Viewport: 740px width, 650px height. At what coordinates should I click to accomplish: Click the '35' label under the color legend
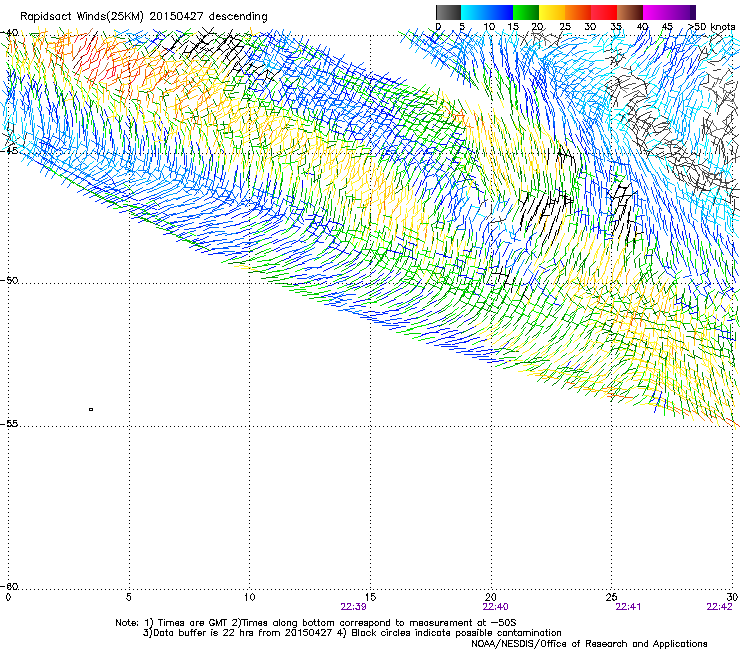coord(616,26)
